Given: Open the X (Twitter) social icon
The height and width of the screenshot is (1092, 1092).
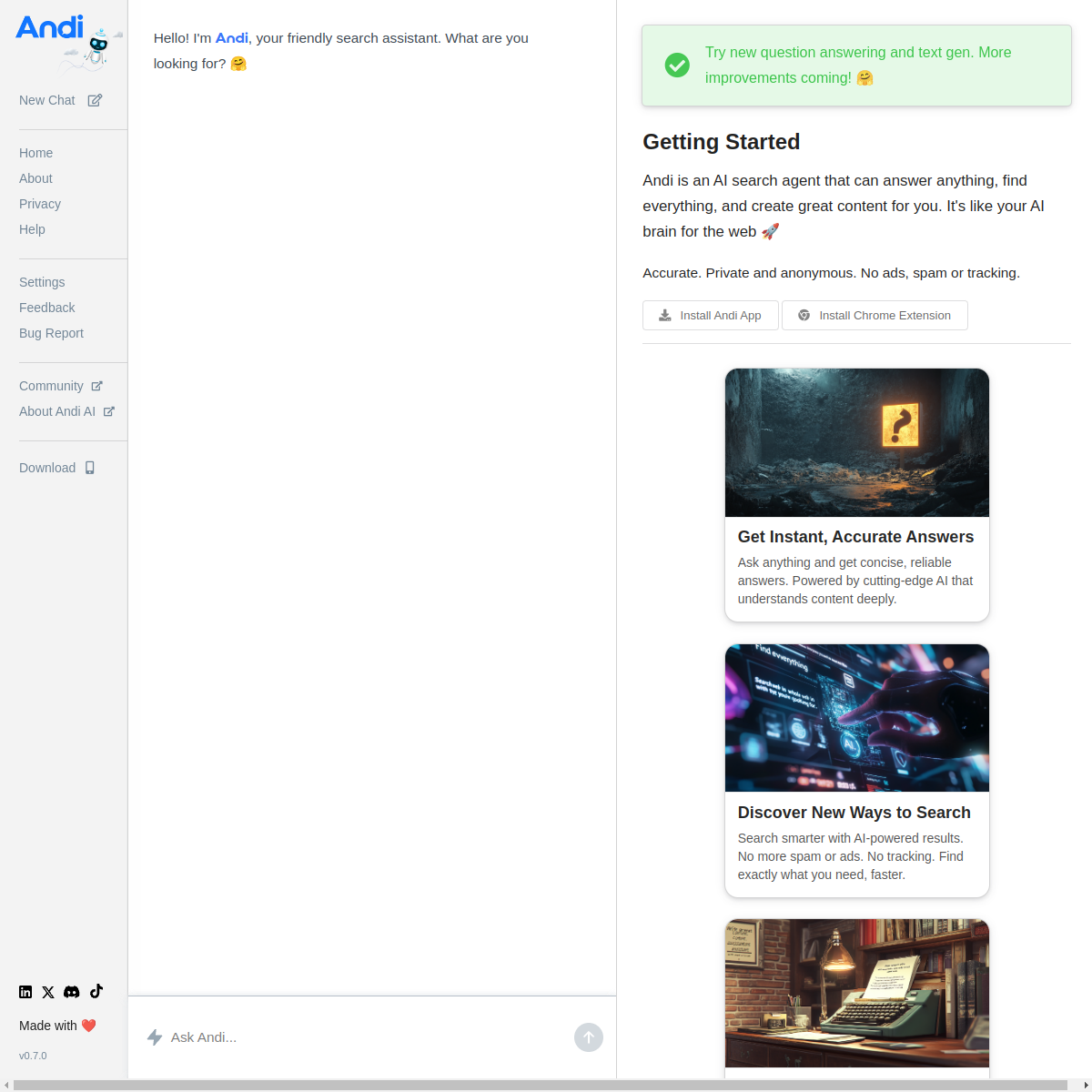Looking at the screenshot, I should [48, 992].
